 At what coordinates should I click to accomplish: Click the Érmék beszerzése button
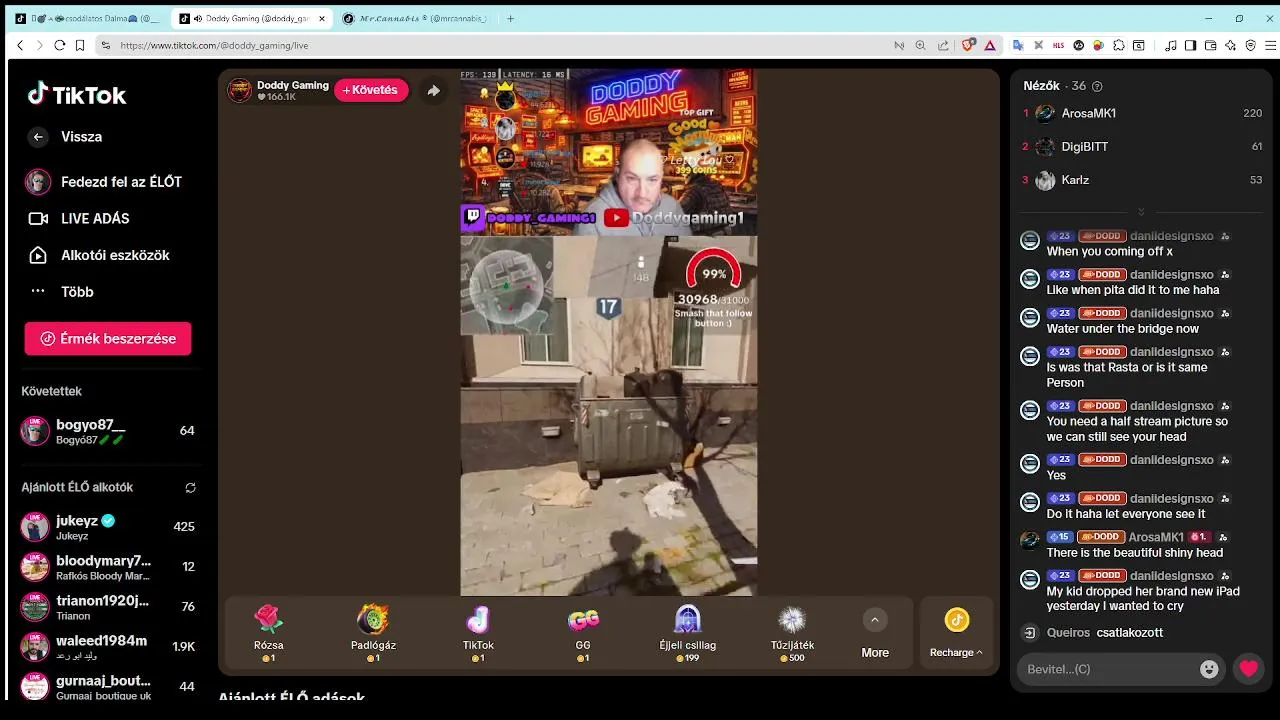(x=108, y=338)
